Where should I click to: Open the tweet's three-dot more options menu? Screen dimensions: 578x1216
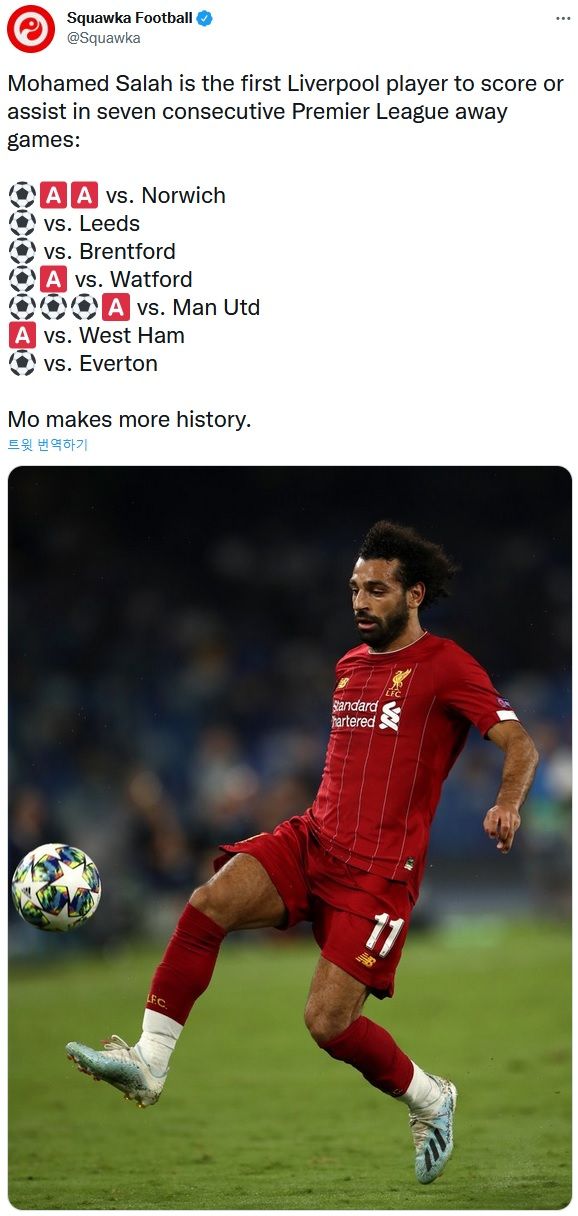coord(564,19)
